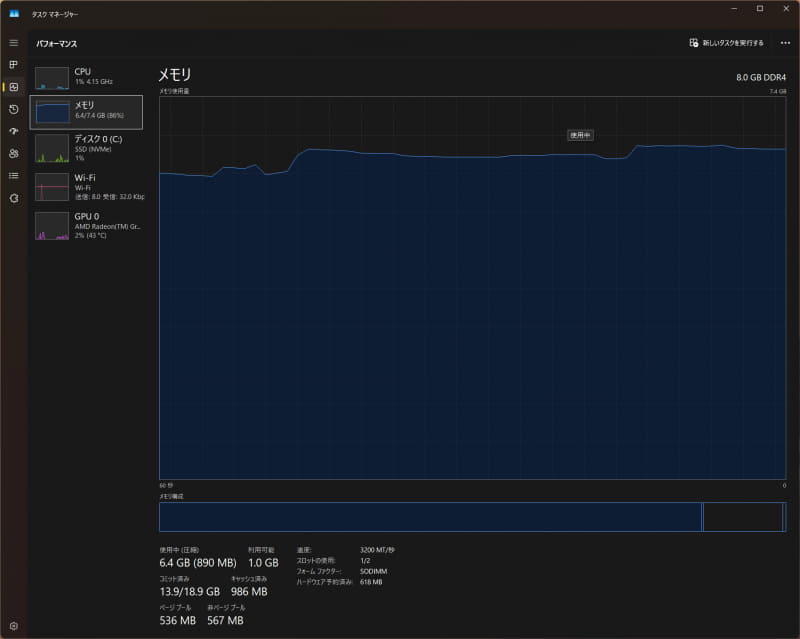800x639 pixels.
Task: Click the メモリ large heading
Action: (x=174, y=75)
